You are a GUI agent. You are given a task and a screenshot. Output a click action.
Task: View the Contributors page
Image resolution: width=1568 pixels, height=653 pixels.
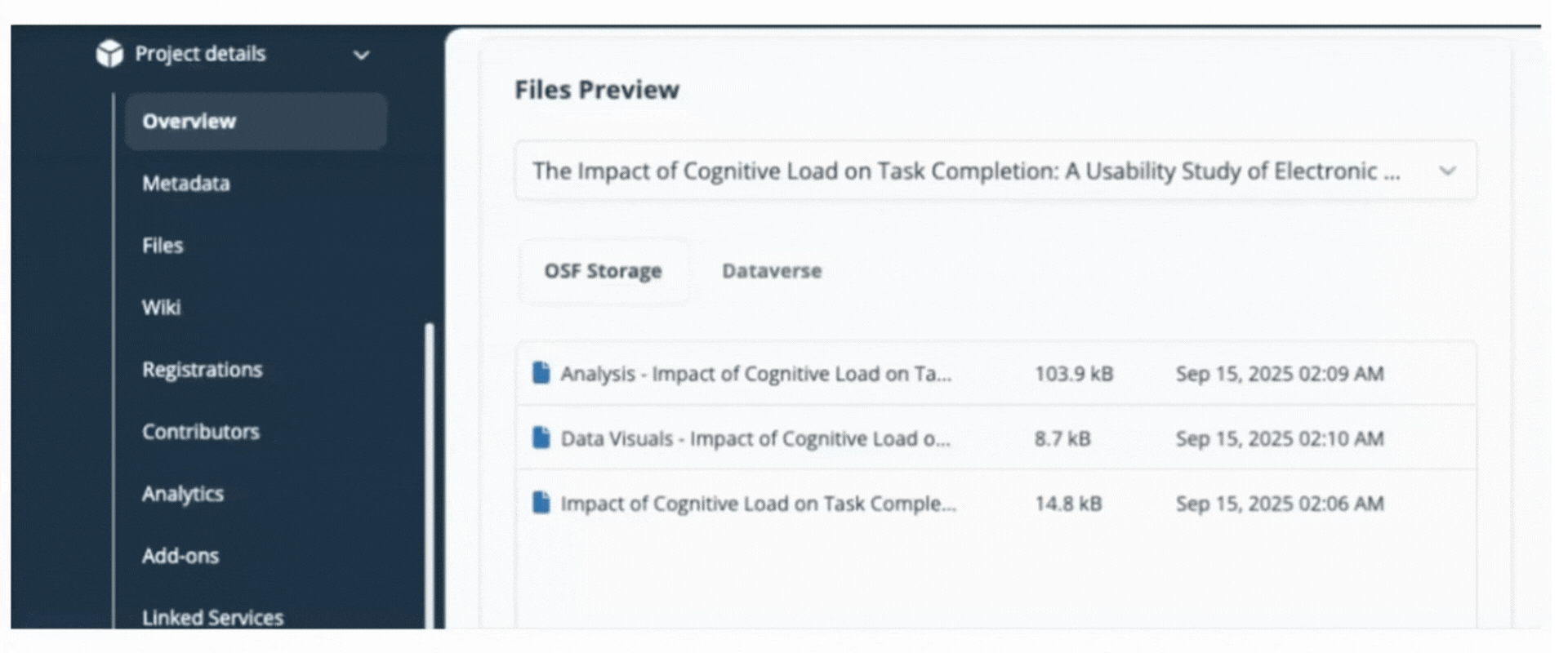point(201,432)
